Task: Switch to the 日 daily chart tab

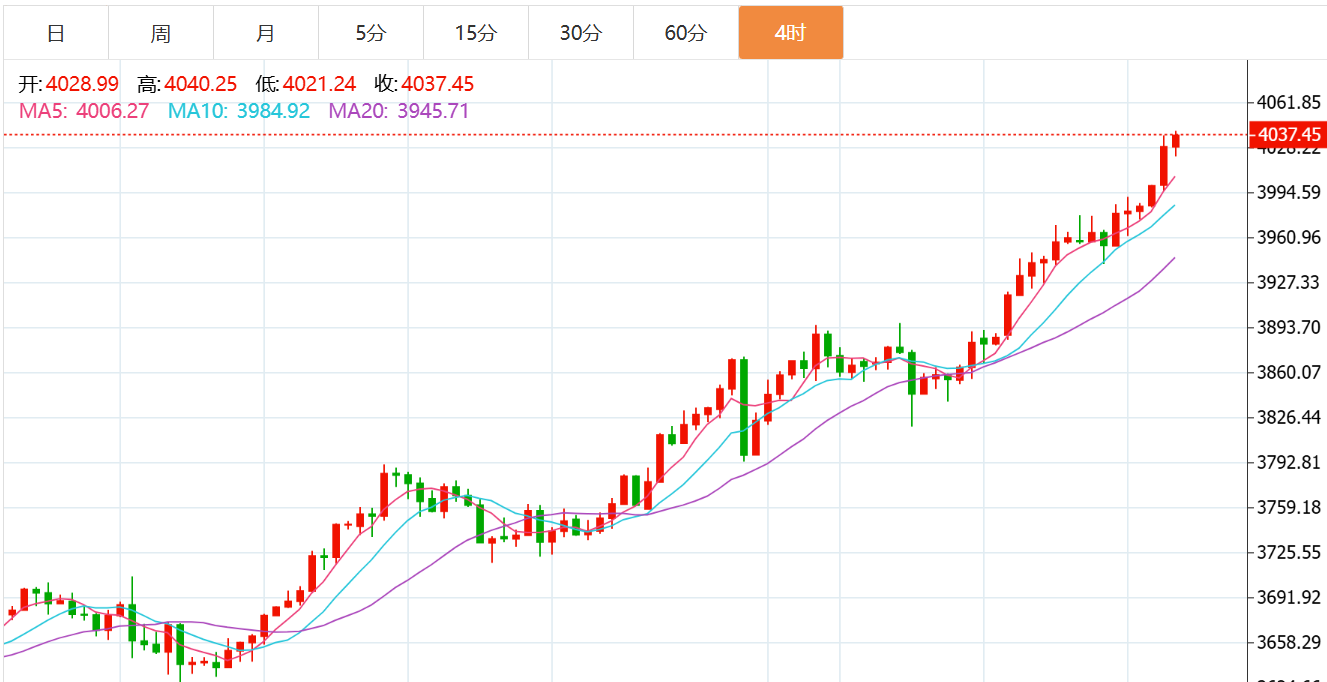Action: [x=56, y=33]
